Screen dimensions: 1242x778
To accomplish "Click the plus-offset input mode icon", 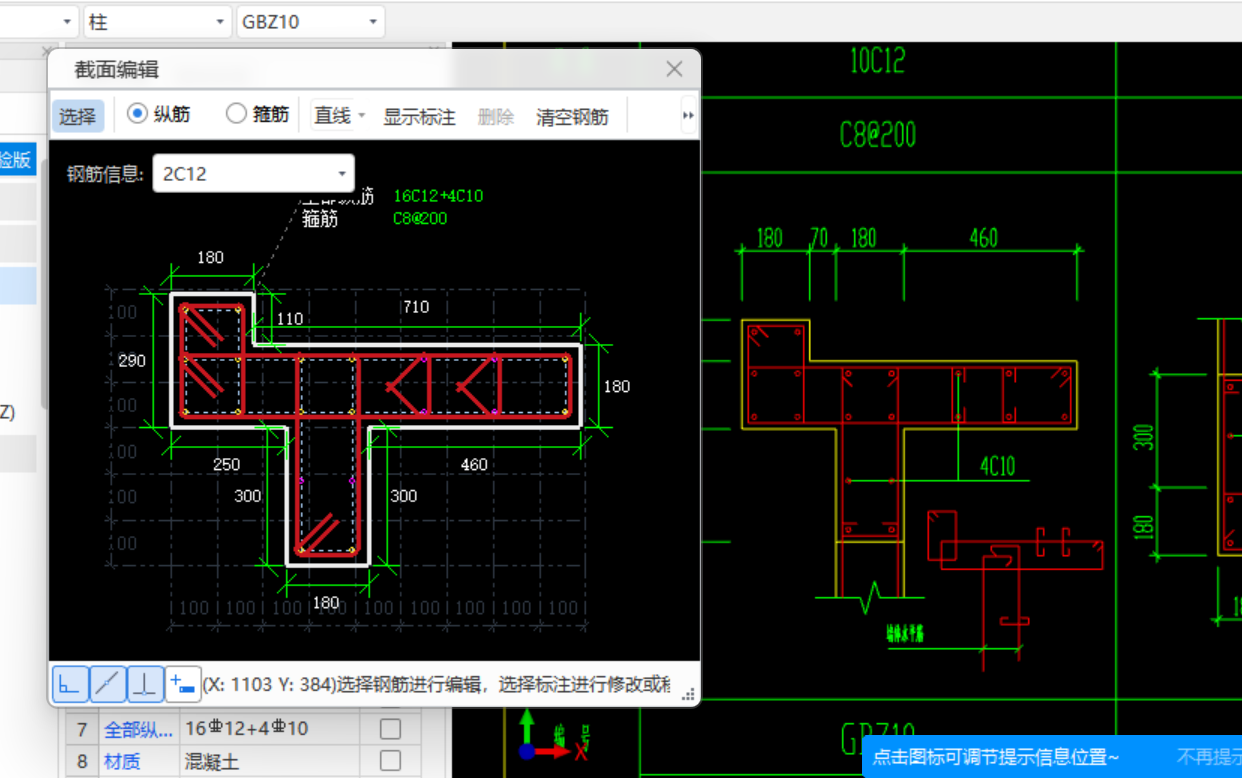I will tap(183, 684).
